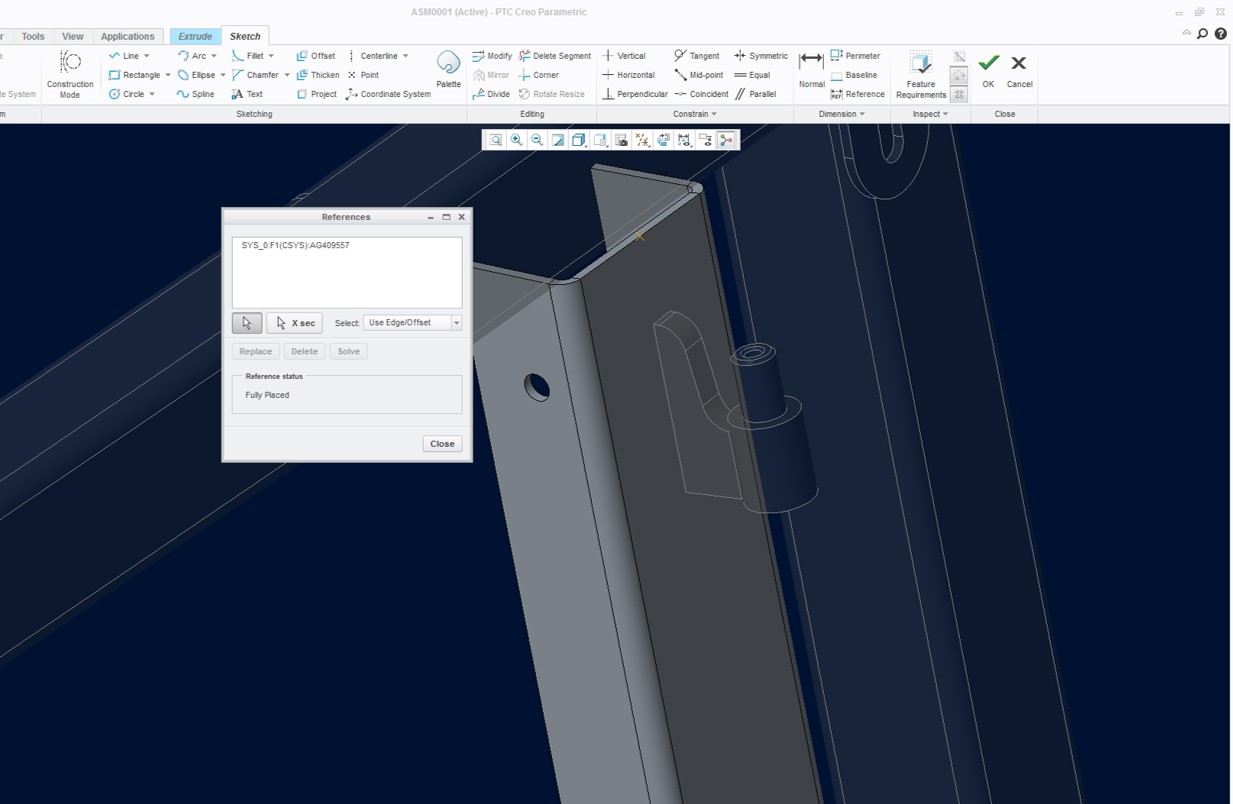Click the Normal dimension tool

[811, 68]
